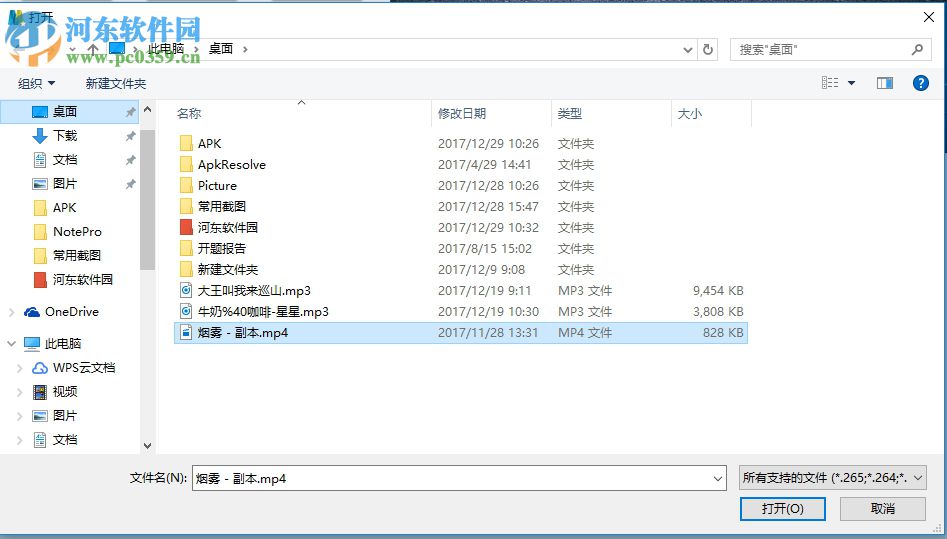Unpin 桌面 using its pin icon
The image size is (947, 539).
pos(130,112)
